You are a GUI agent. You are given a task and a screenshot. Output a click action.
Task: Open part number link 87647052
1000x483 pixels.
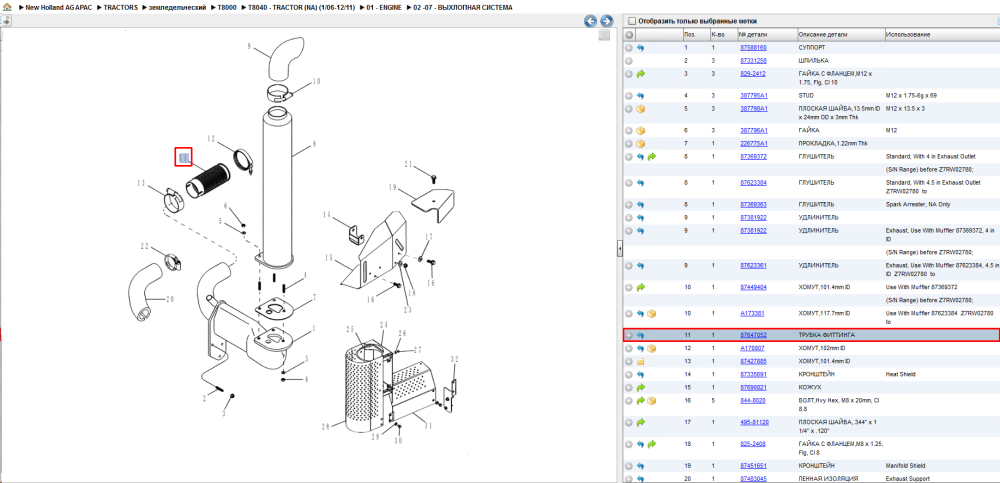(753, 335)
